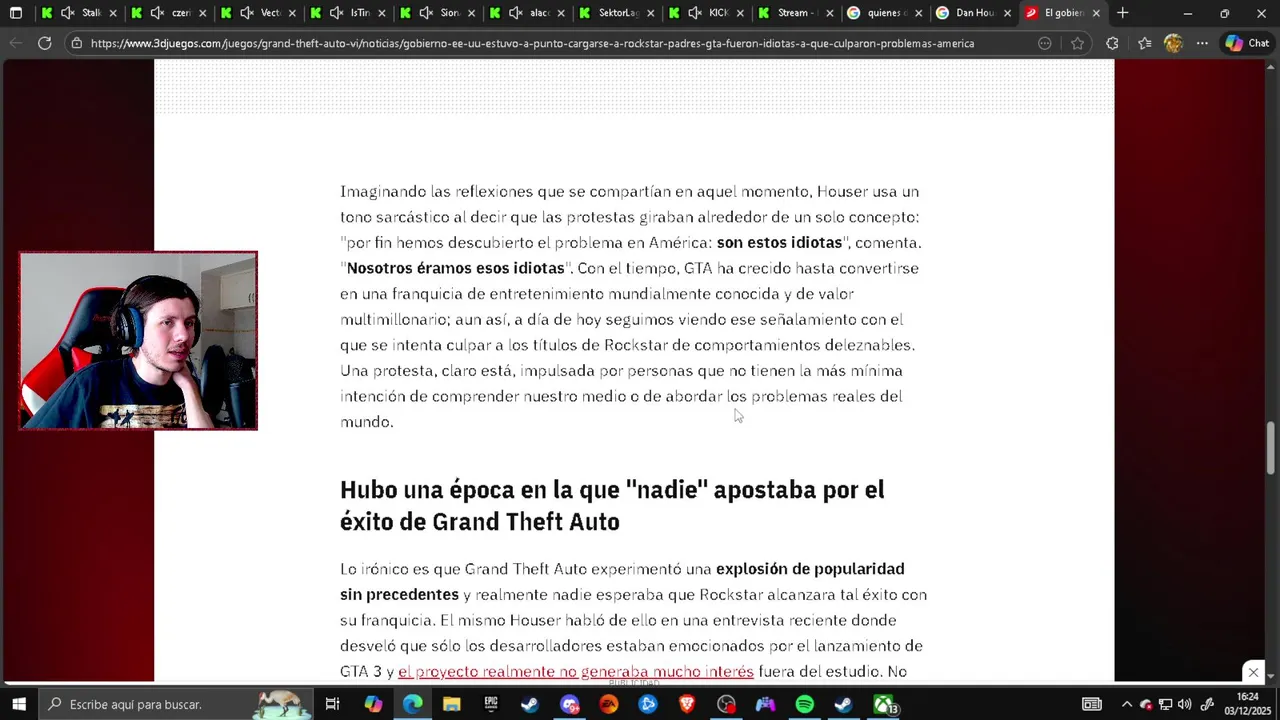Open Copilot Chat button

pos(1247,43)
